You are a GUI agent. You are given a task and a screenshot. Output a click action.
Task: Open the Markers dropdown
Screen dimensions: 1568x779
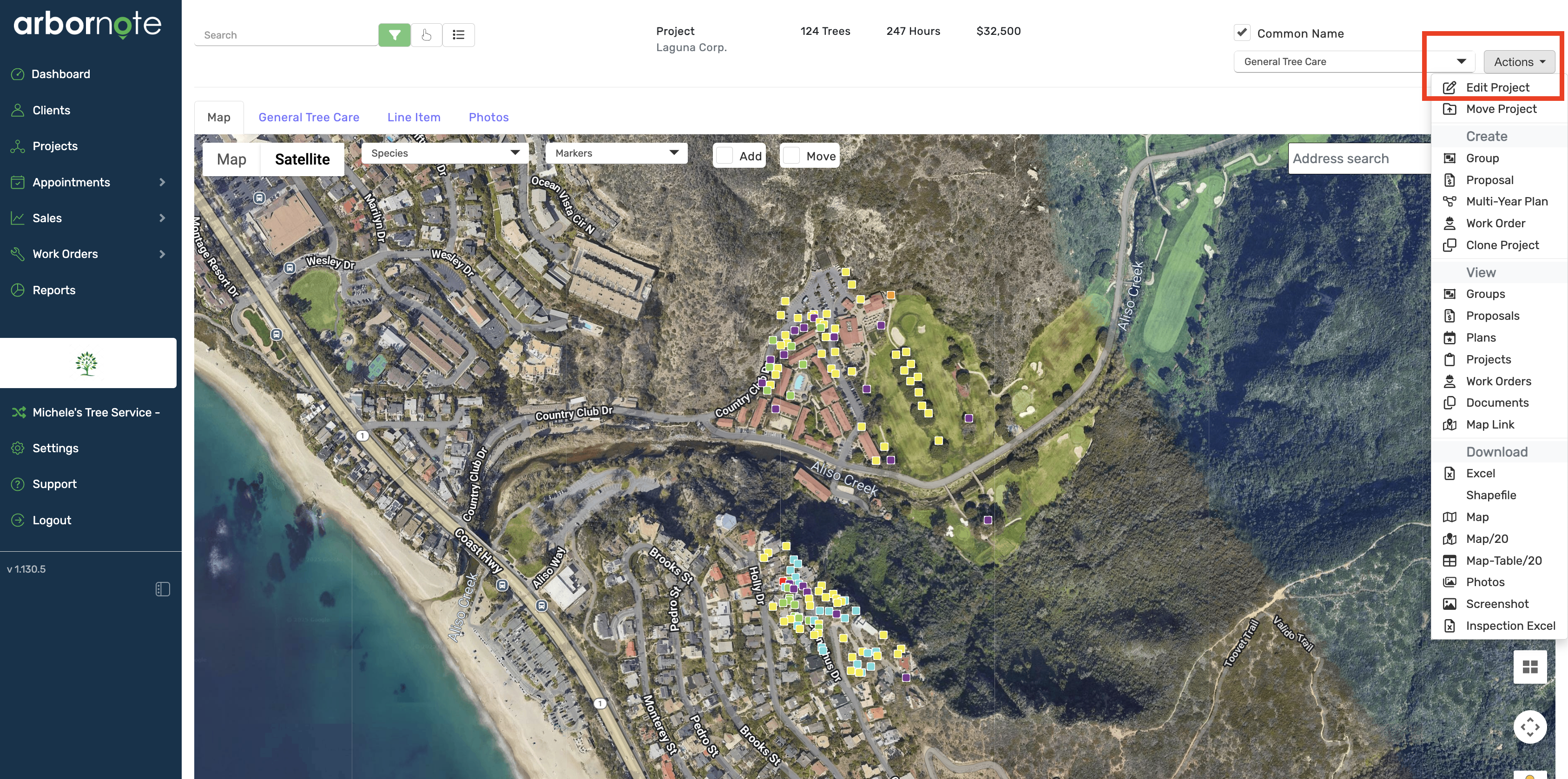[x=616, y=153]
